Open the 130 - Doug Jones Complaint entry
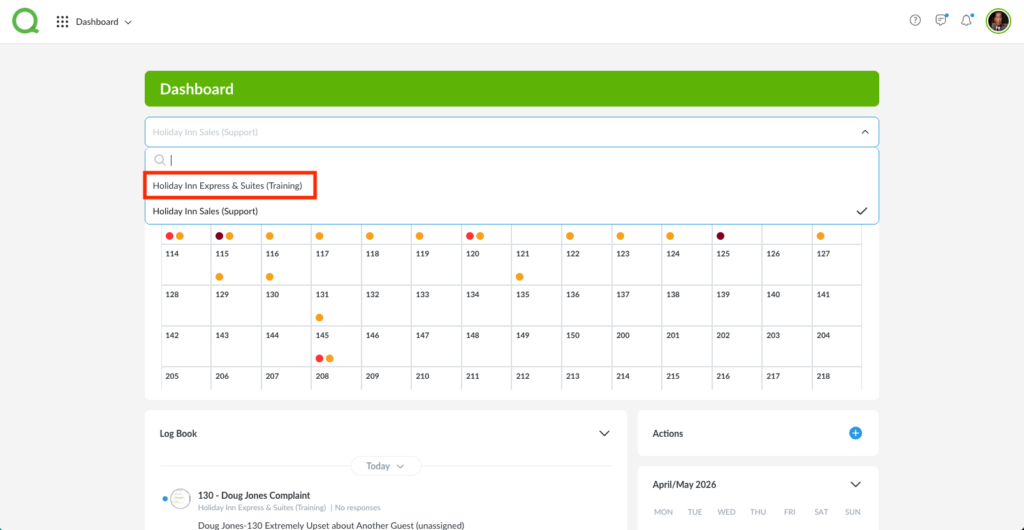Viewport: 1024px width, 530px height. [254, 495]
